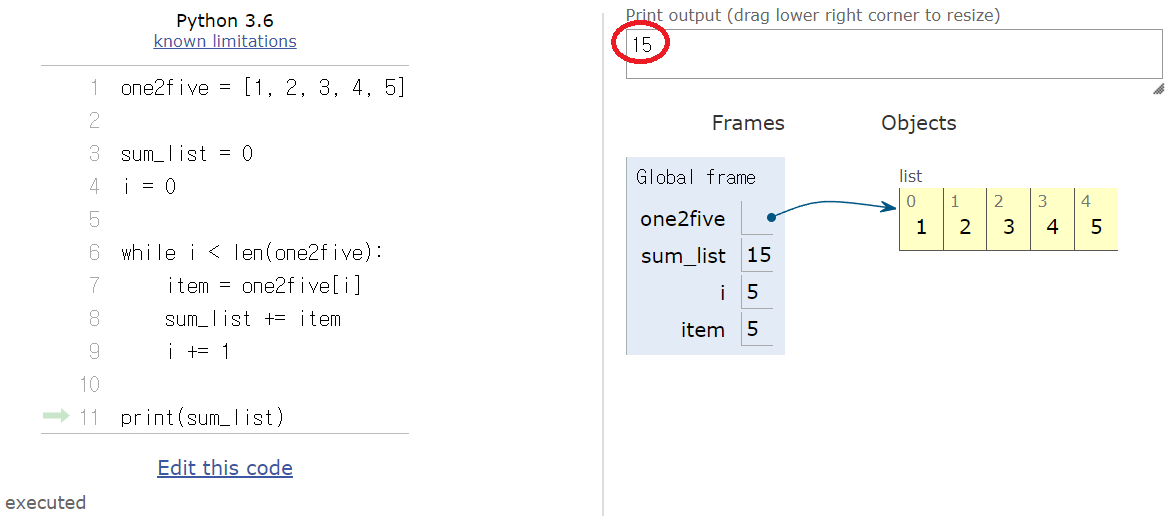Click the resize handle of print output box
Screen dimensions: 1171x516
(1157, 89)
